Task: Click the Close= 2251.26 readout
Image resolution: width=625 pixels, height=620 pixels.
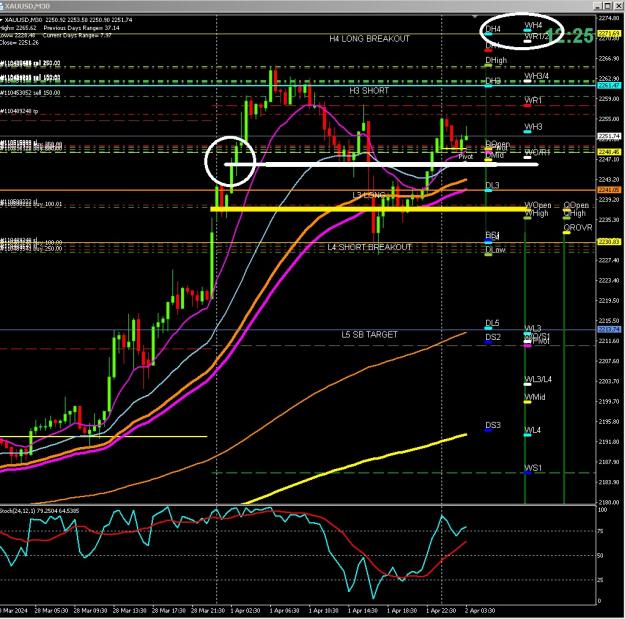Action: click(x=19, y=42)
